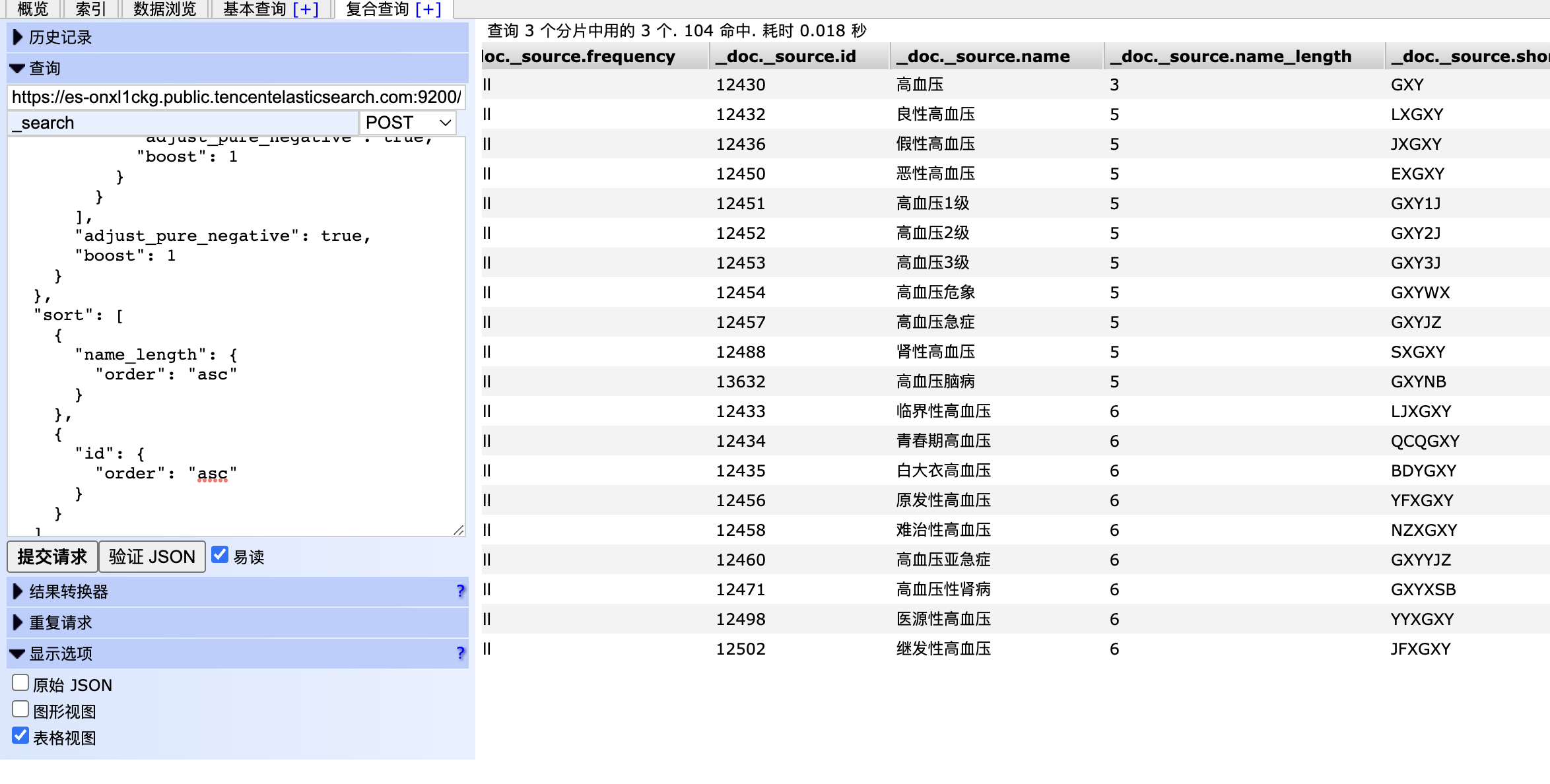Image resolution: width=1550 pixels, height=784 pixels.
Task: Enable the 图形视图 checkbox
Action: pyautogui.click(x=20, y=709)
